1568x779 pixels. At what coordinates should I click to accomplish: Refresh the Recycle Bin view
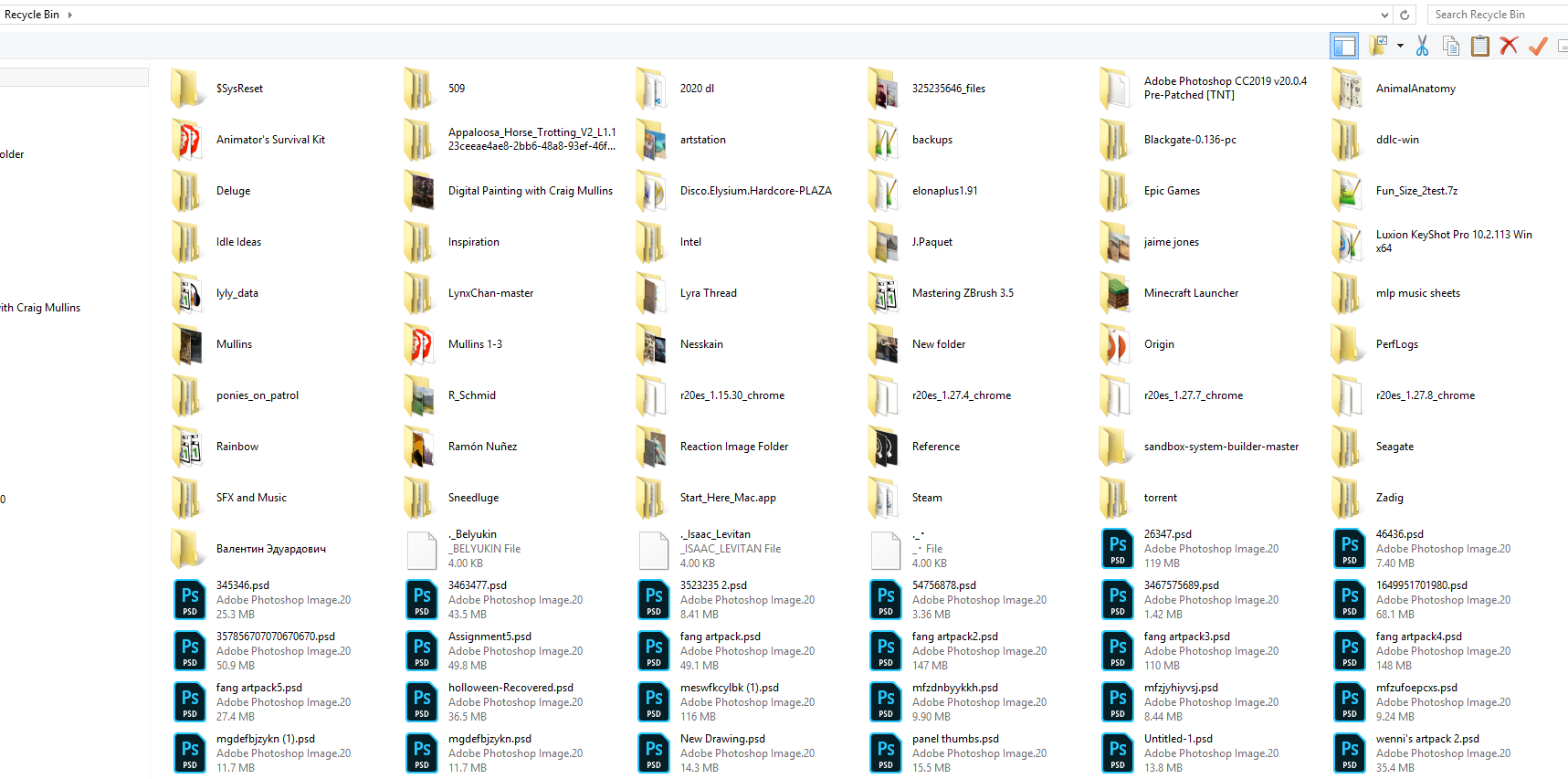pos(1405,15)
